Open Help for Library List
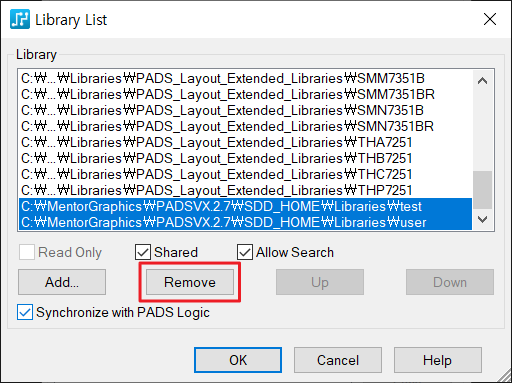Image resolution: width=512 pixels, height=383 pixels. coord(438,360)
